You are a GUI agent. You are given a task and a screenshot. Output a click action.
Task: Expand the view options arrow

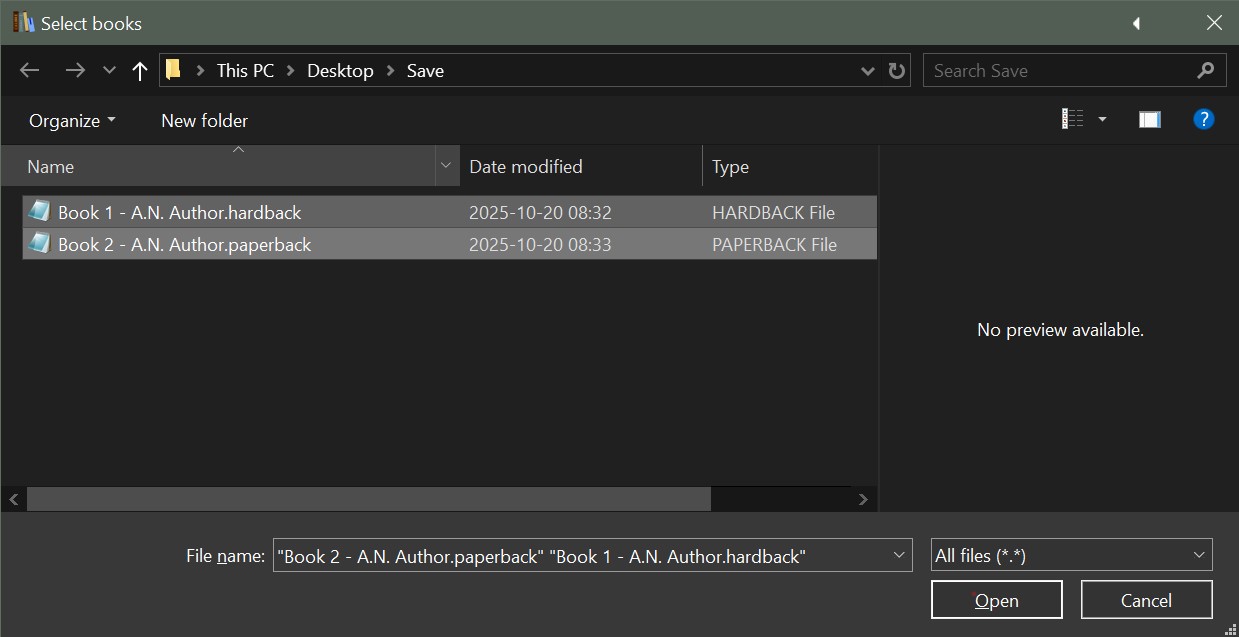[1102, 119]
